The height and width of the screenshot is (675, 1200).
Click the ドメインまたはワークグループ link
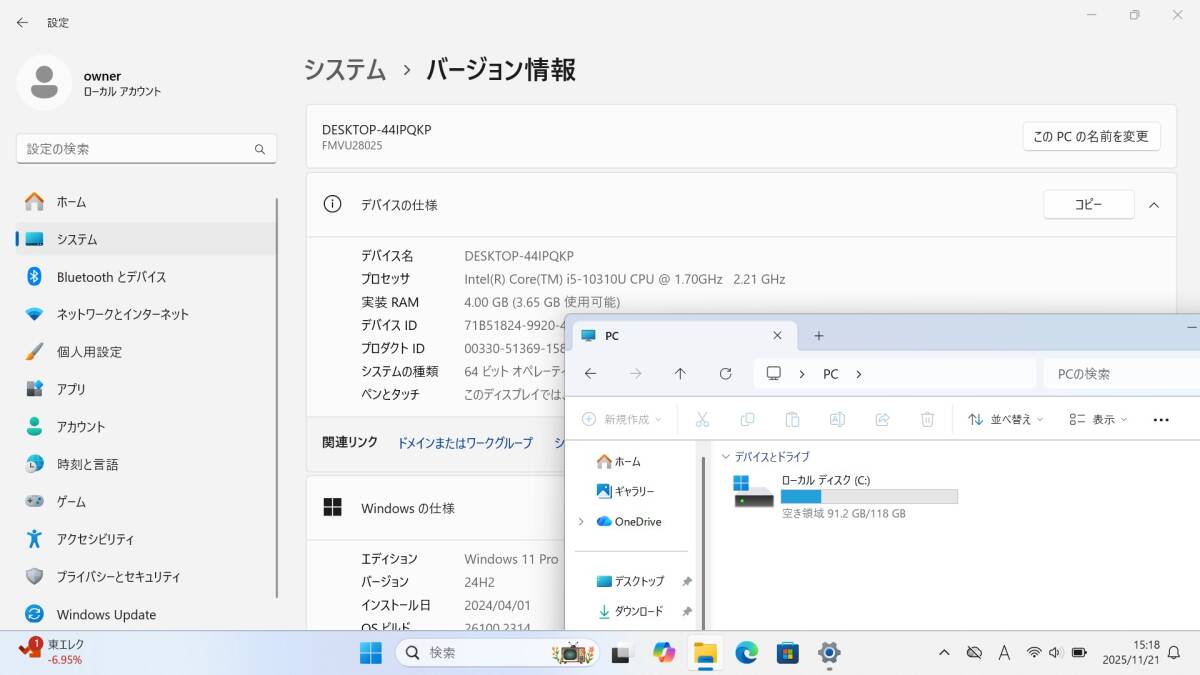click(465, 443)
